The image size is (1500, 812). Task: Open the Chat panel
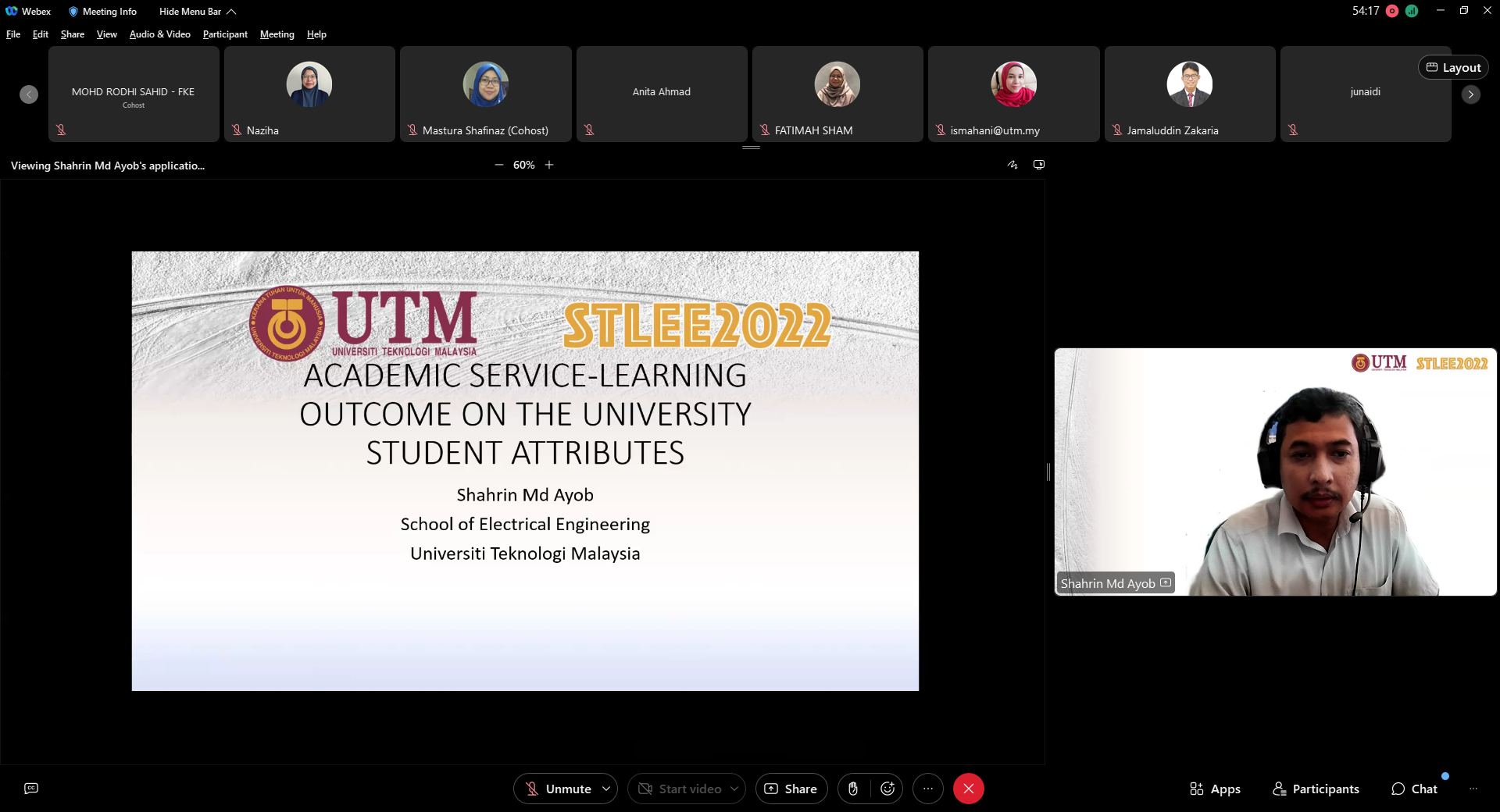pyautogui.click(x=1414, y=789)
